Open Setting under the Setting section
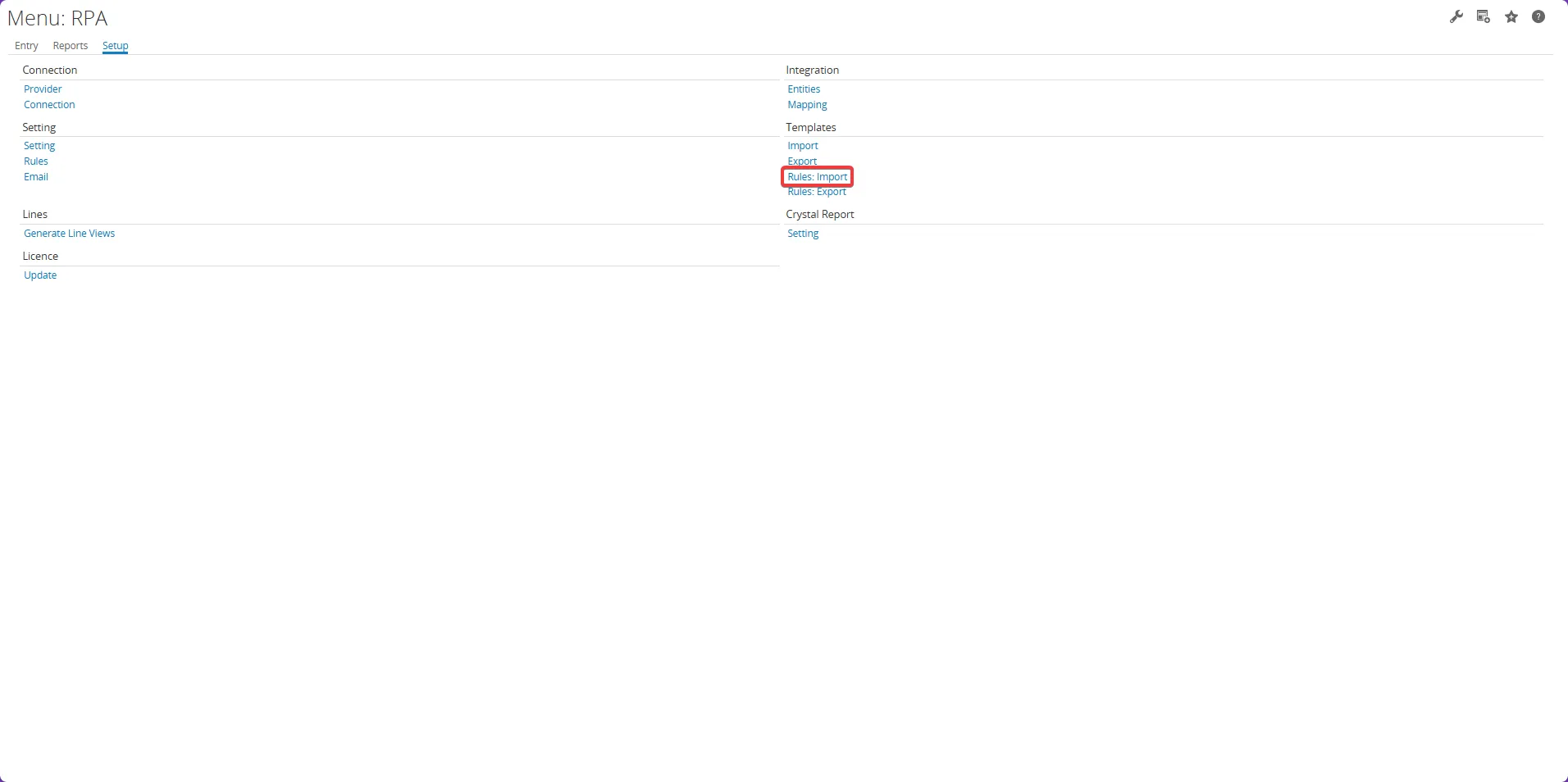 point(39,145)
